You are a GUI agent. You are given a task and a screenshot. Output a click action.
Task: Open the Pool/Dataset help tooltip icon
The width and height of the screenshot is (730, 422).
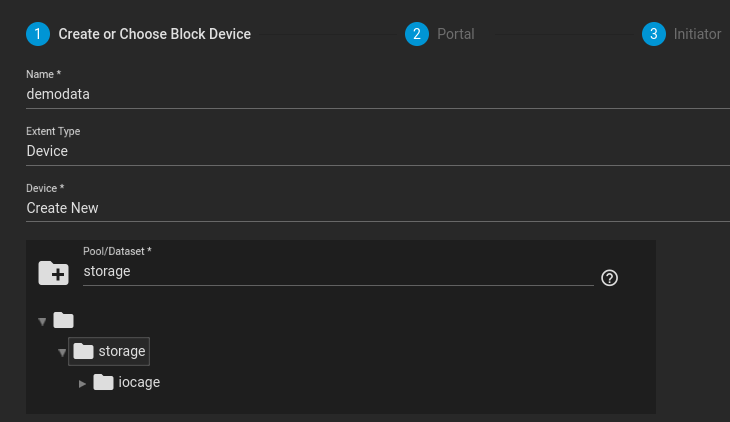[609, 278]
